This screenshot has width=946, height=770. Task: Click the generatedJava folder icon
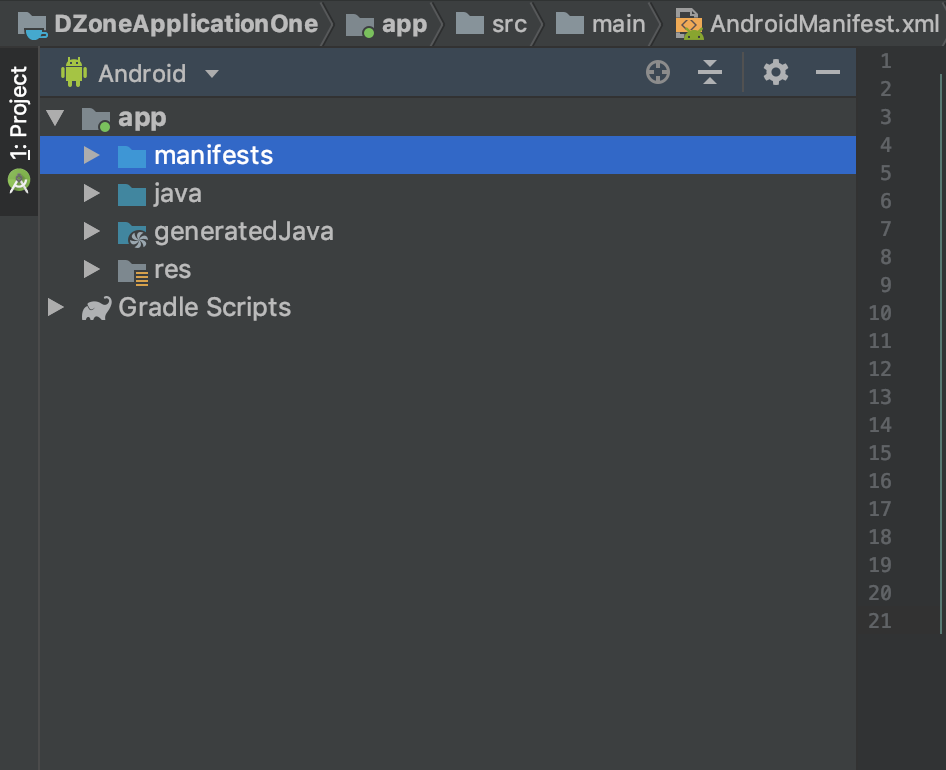[x=132, y=233]
